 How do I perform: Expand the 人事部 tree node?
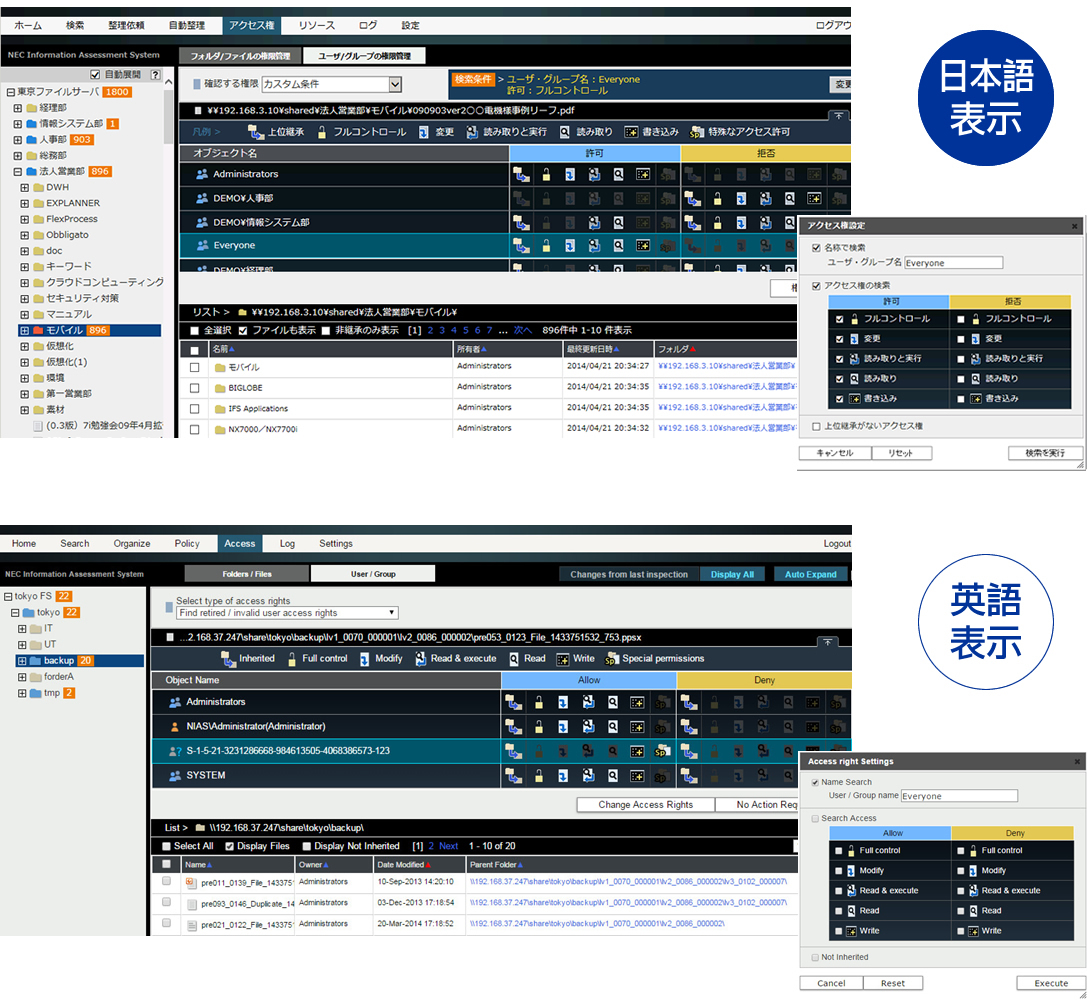pyautogui.click(x=18, y=140)
